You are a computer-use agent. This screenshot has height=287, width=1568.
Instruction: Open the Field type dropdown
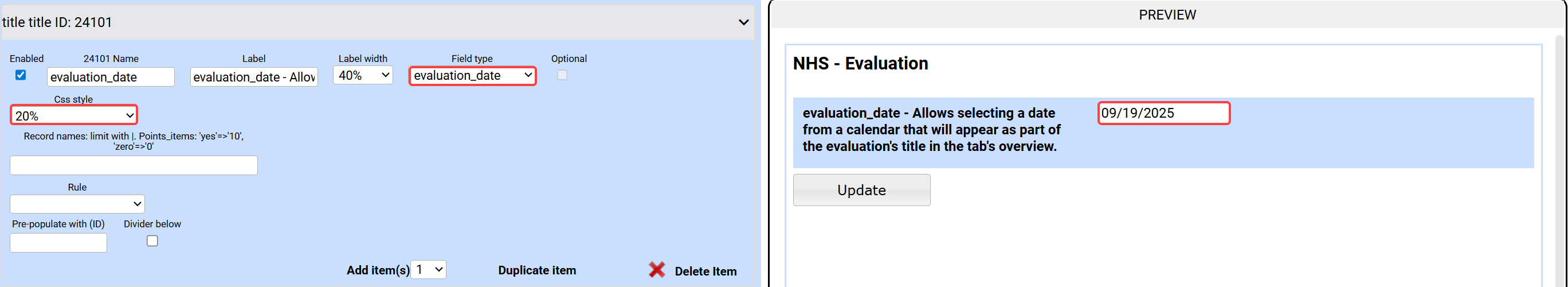472,76
